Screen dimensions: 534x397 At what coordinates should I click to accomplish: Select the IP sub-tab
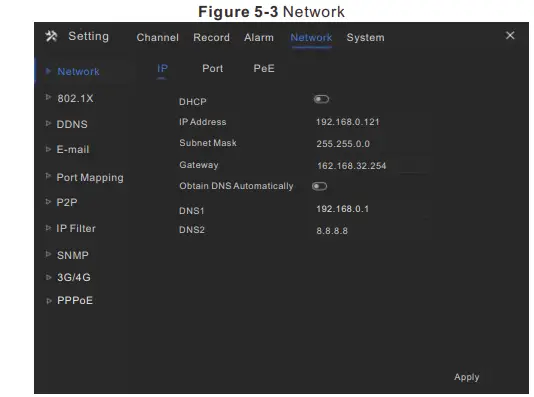(x=162, y=68)
